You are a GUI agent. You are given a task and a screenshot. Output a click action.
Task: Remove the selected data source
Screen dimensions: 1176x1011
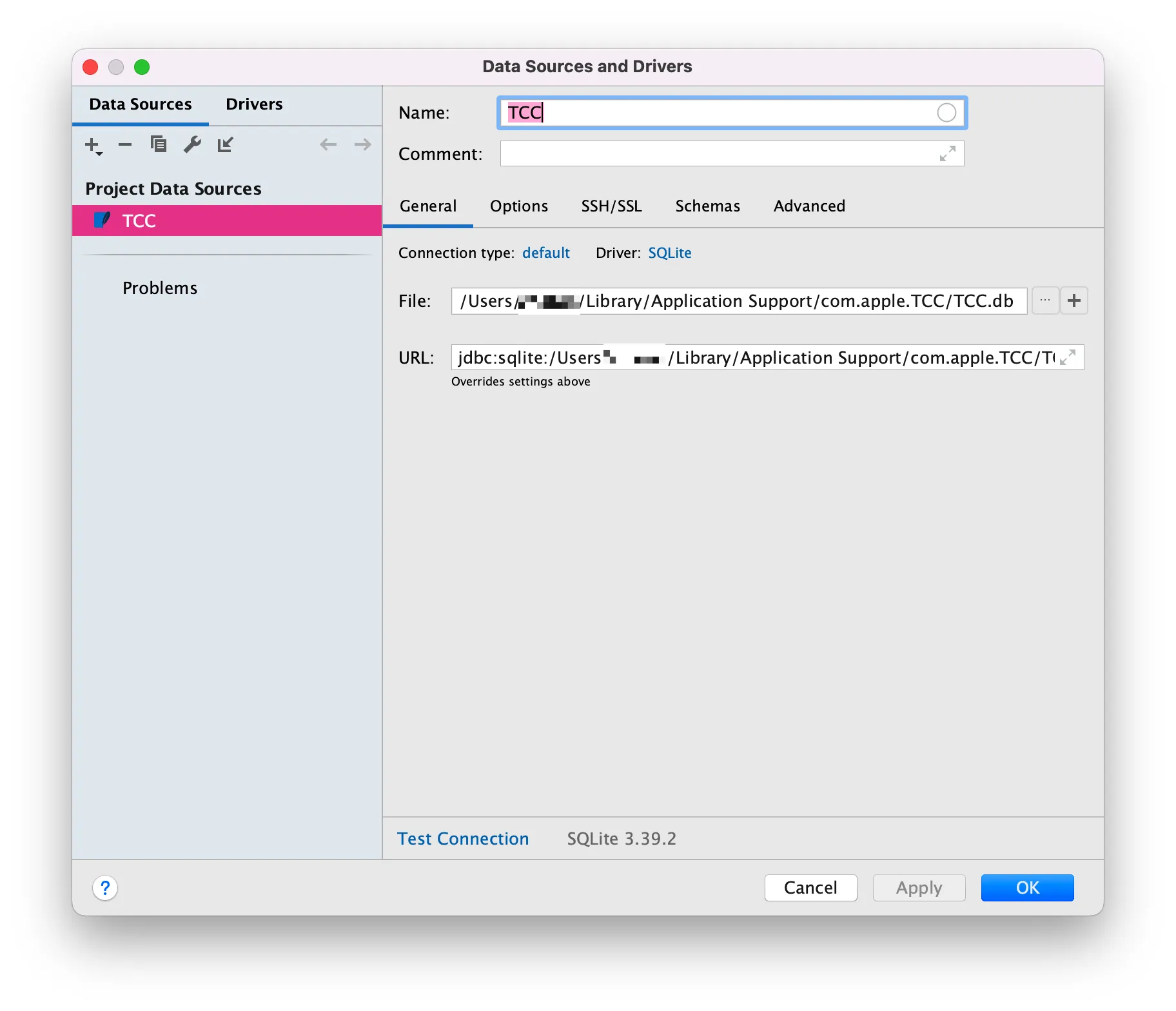coord(125,145)
